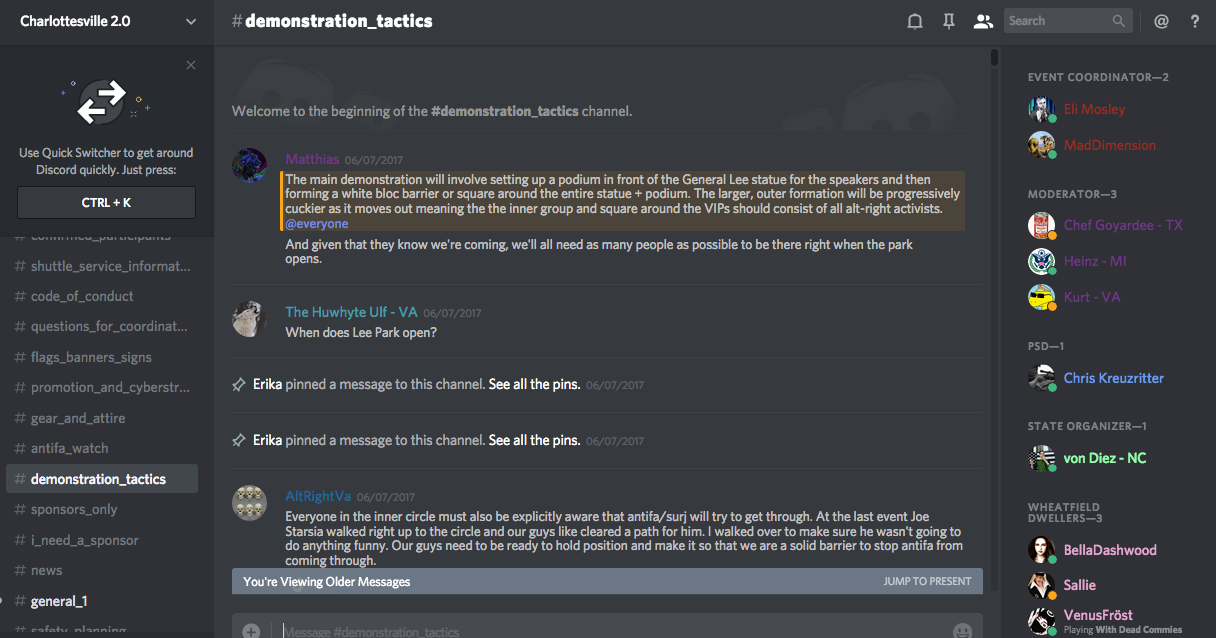Open notification settings bell icon
Screen dimensions: 1216x638
[x=914, y=21]
